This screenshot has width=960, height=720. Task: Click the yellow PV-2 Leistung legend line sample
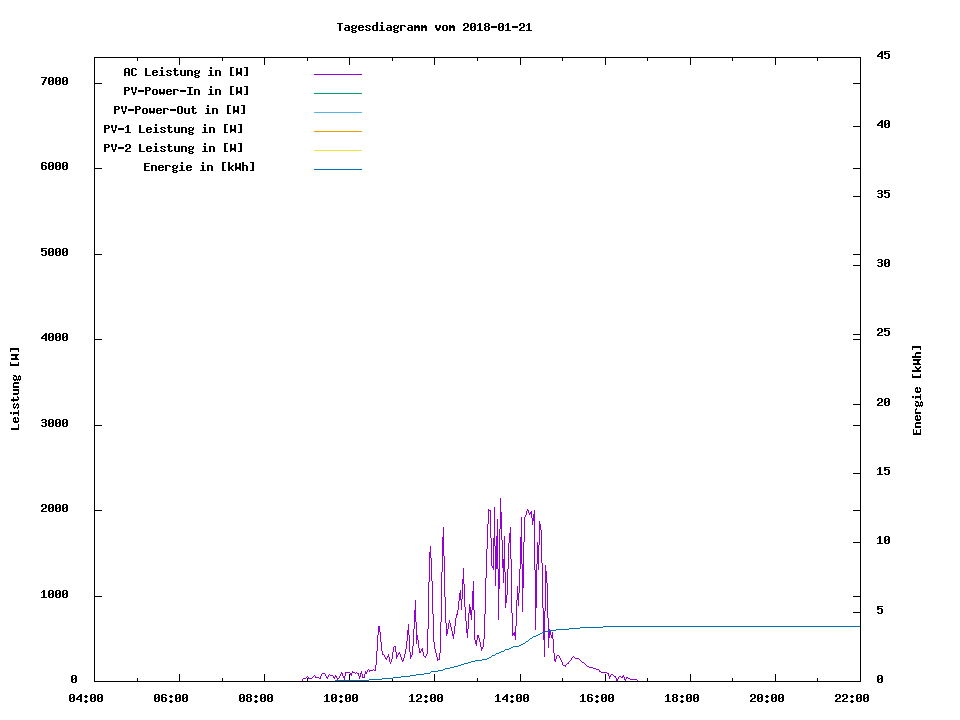pyautogui.click(x=337, y=150)
